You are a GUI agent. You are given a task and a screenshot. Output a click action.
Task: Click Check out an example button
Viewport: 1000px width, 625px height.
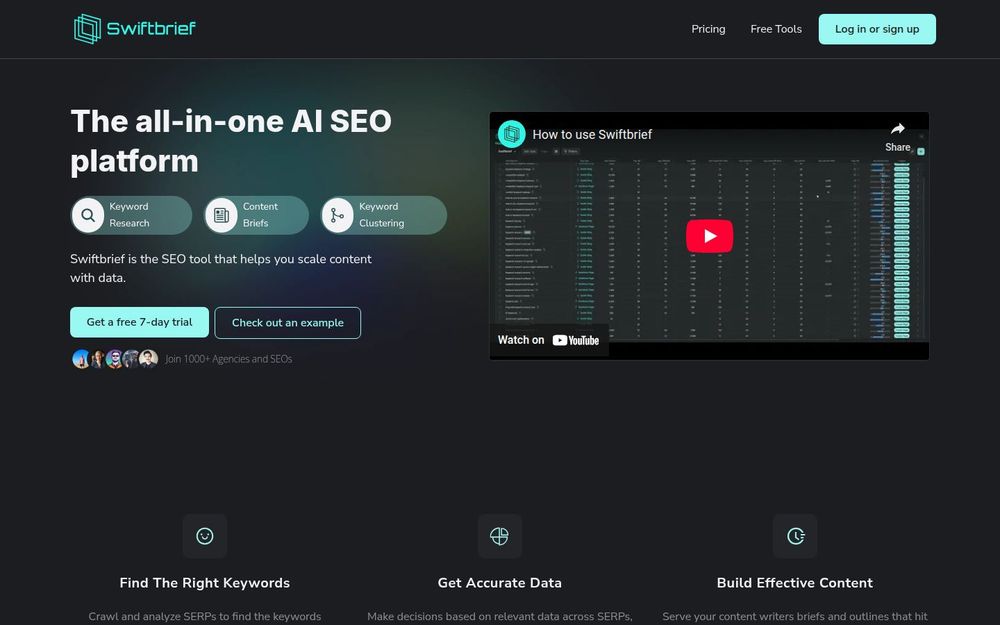tap(288, 323)
